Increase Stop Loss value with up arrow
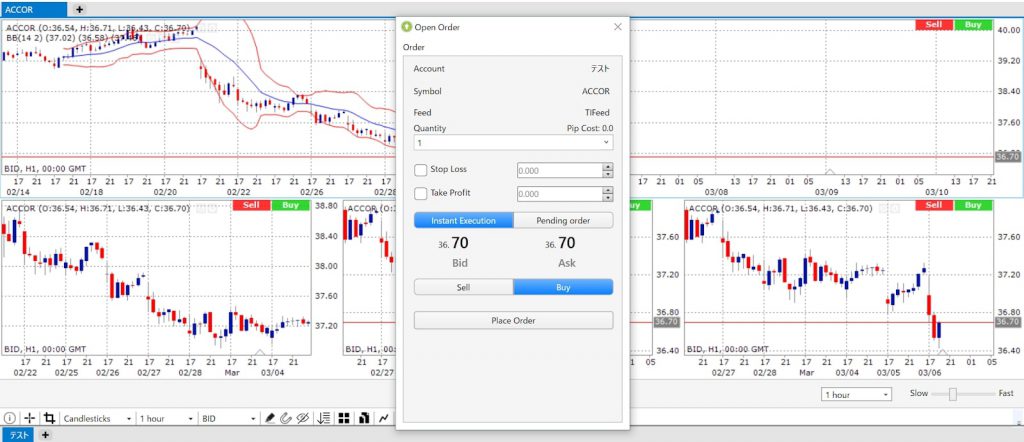 [x=608, y=167]
